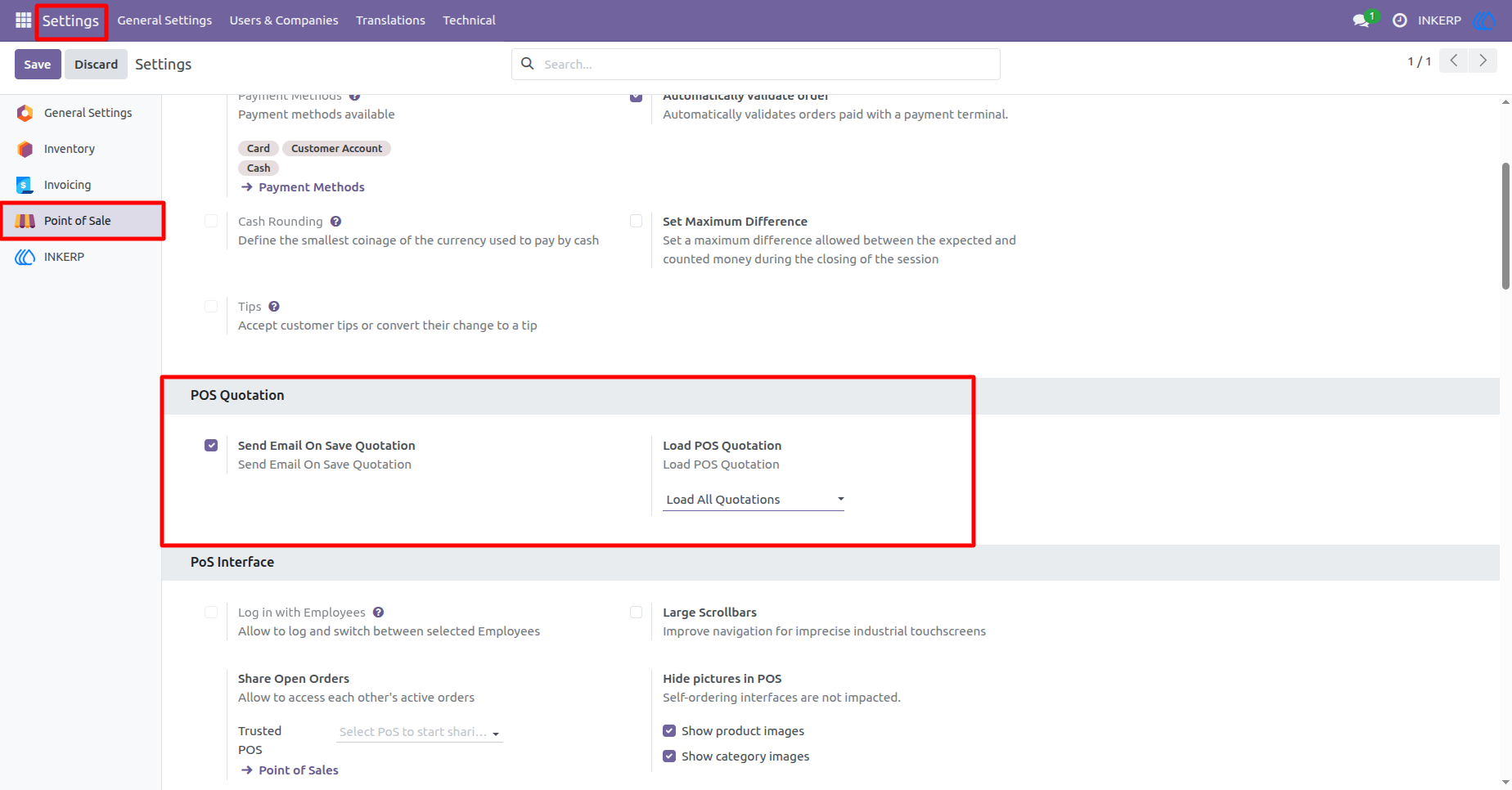Image resolution: width=1512 pixels, height=790 pixels.
Task: Open the Users & Companies menu
Action: (284, 20)
